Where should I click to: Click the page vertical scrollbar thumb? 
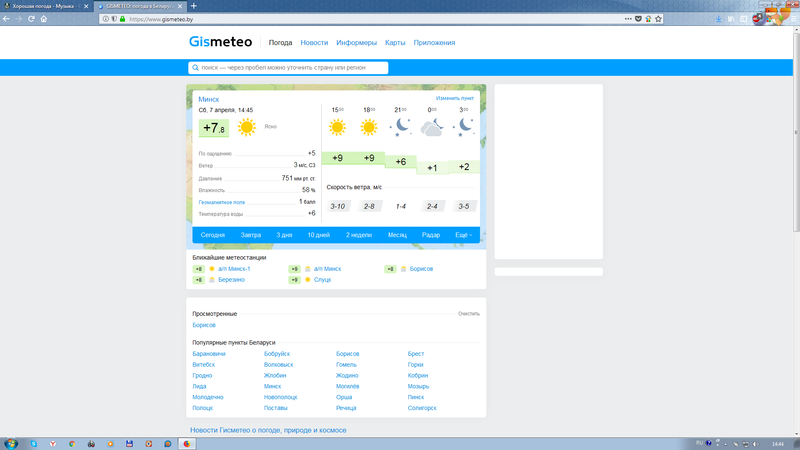(796, 133)
